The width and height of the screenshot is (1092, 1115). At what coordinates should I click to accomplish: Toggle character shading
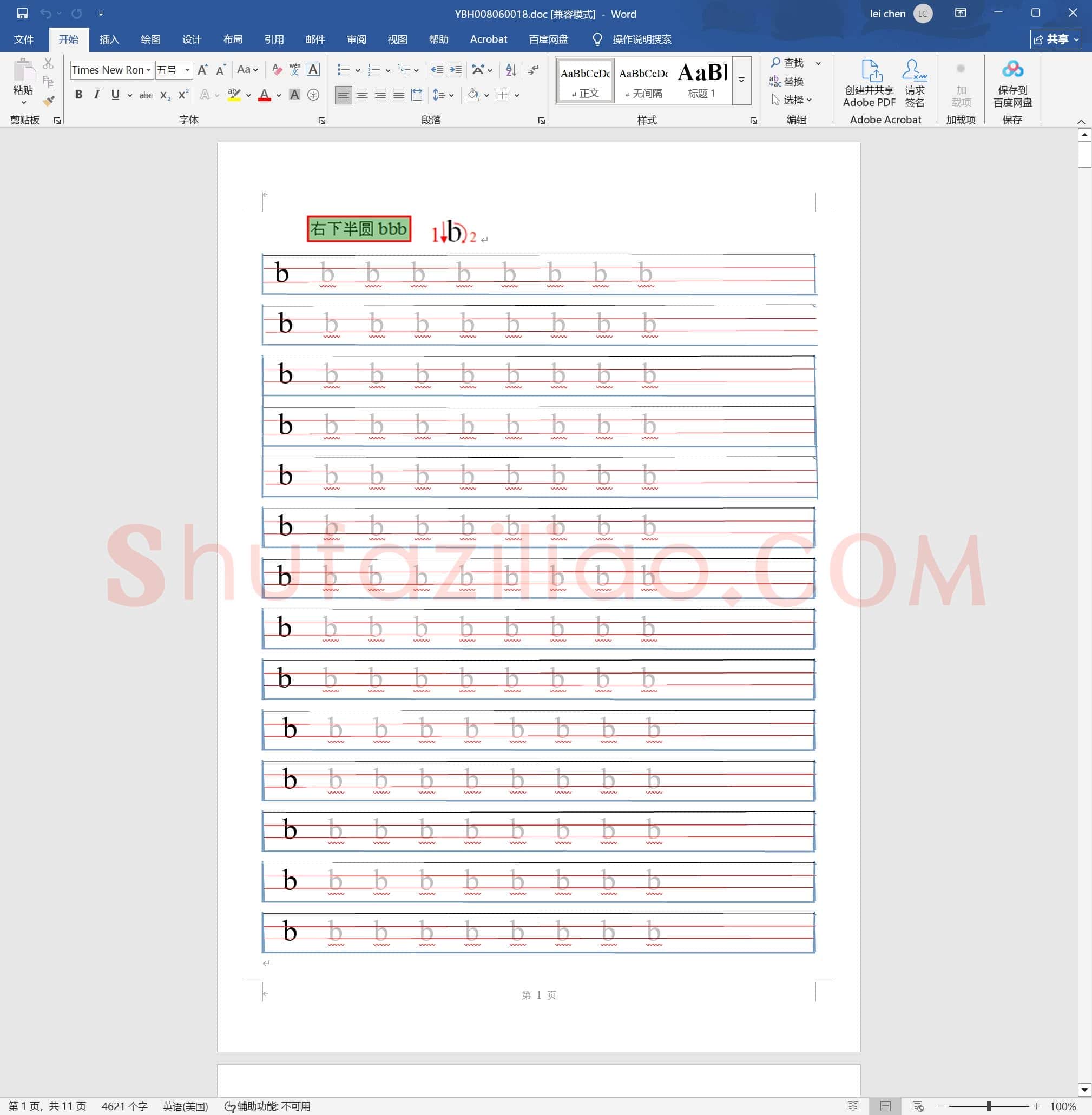[x=295, y=95]
